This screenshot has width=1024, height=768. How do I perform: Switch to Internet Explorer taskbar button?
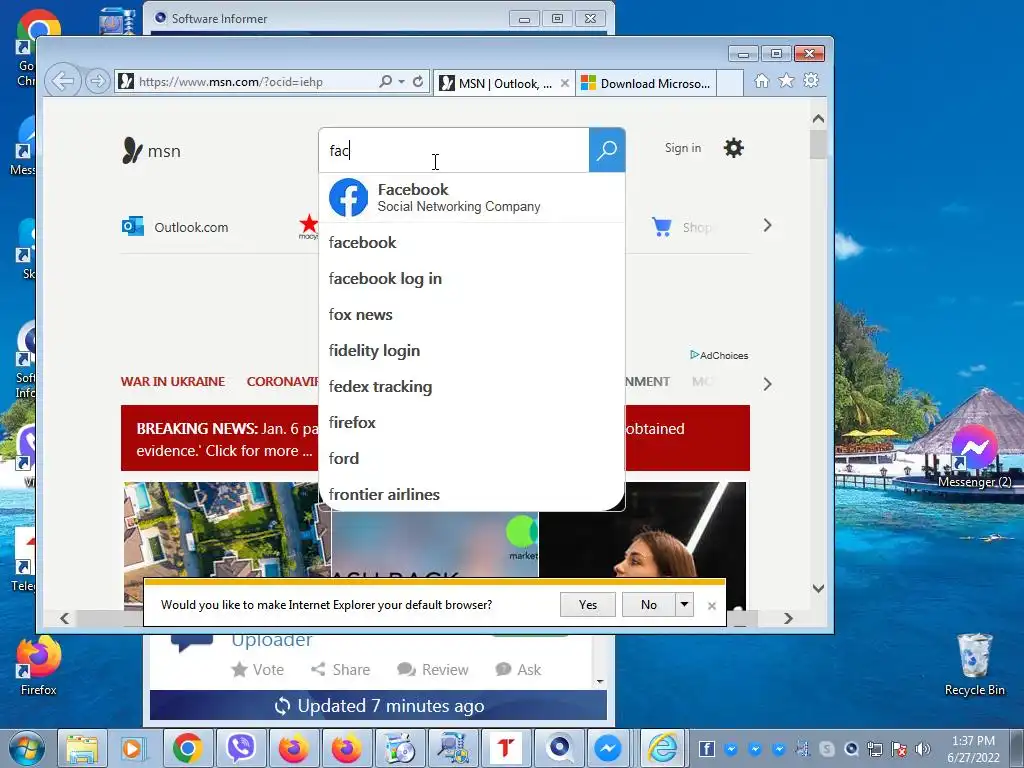662,748
